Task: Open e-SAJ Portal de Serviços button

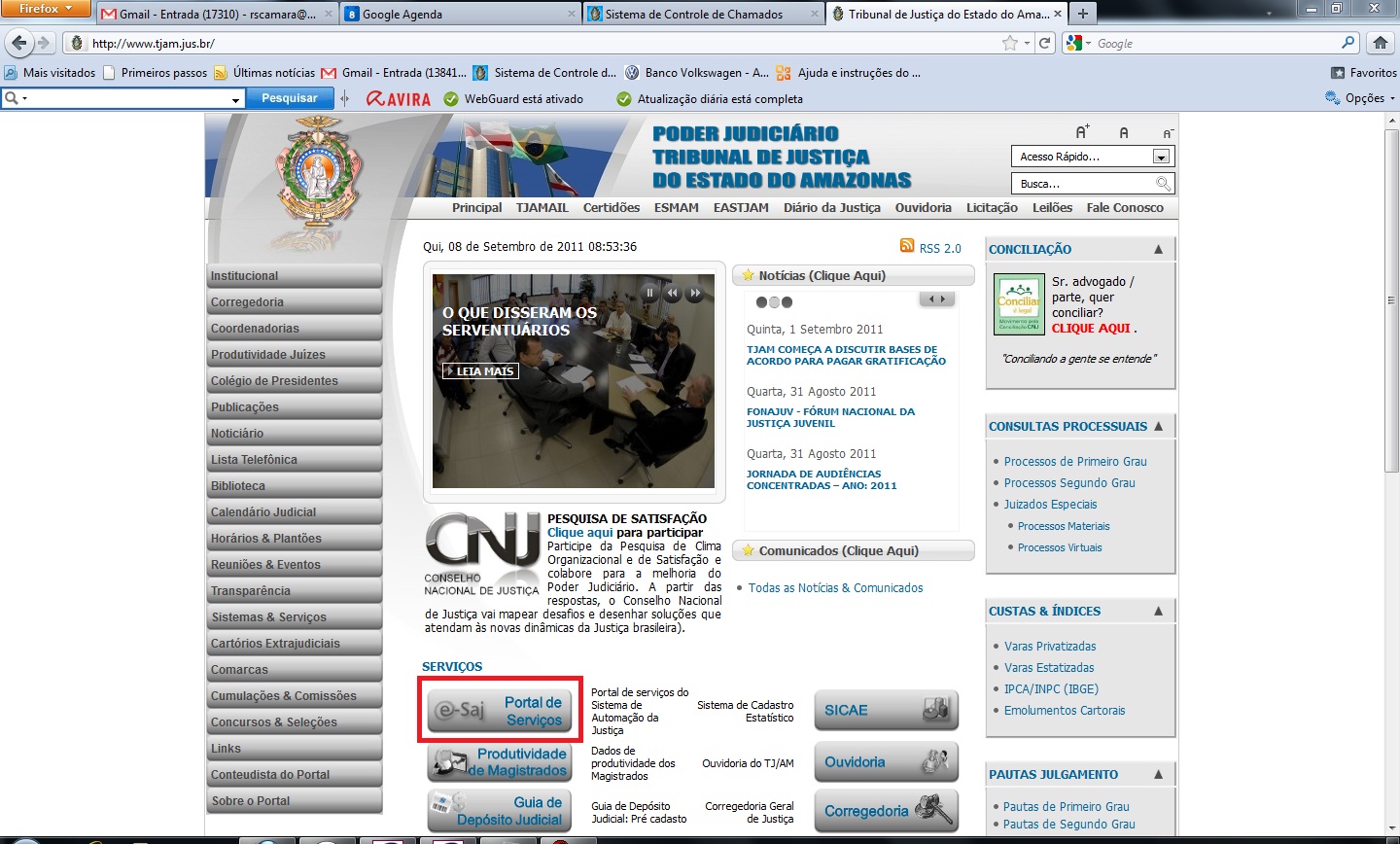Action: point(500,711)
